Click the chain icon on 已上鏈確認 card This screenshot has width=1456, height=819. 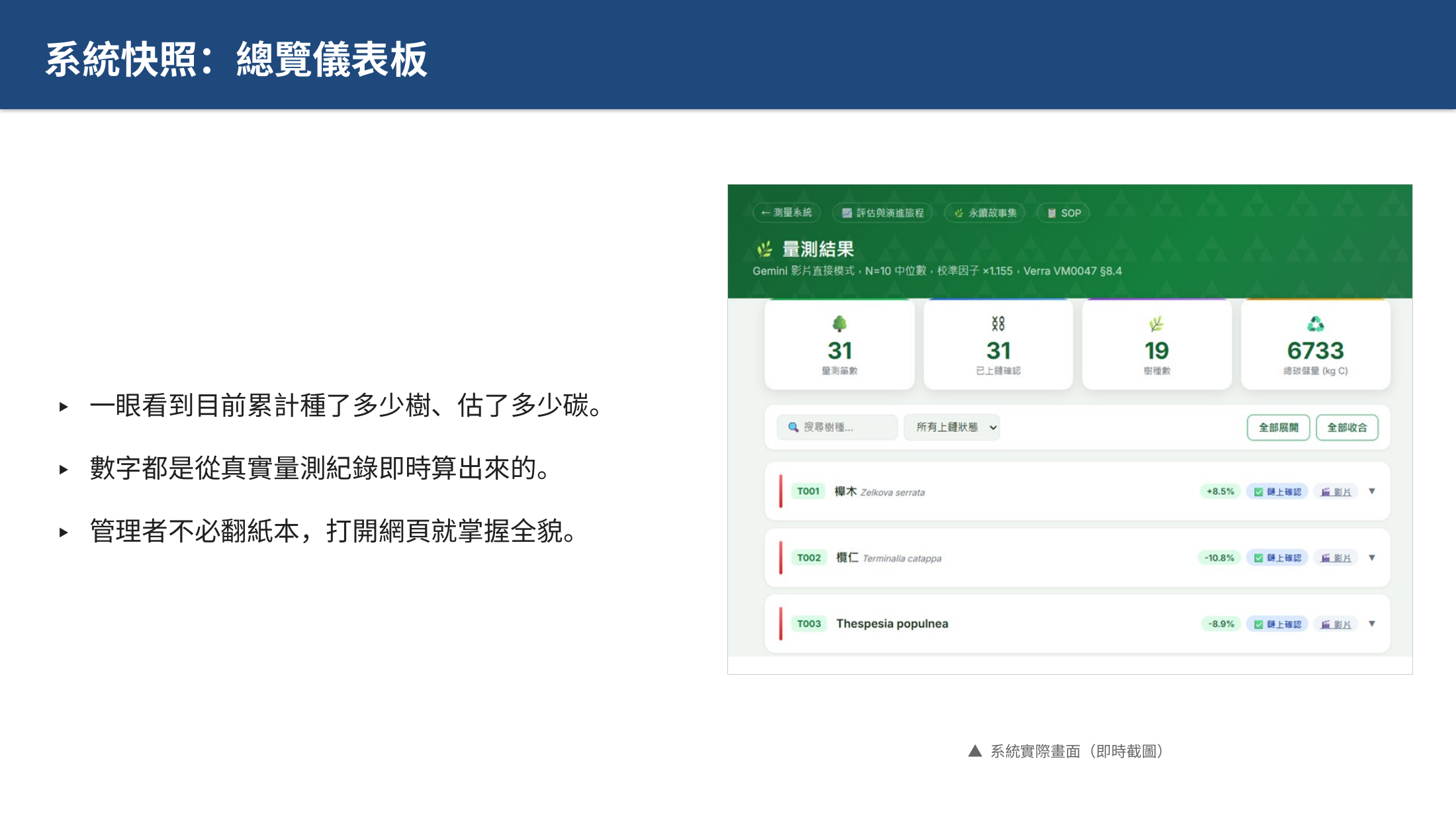(998, 323)
